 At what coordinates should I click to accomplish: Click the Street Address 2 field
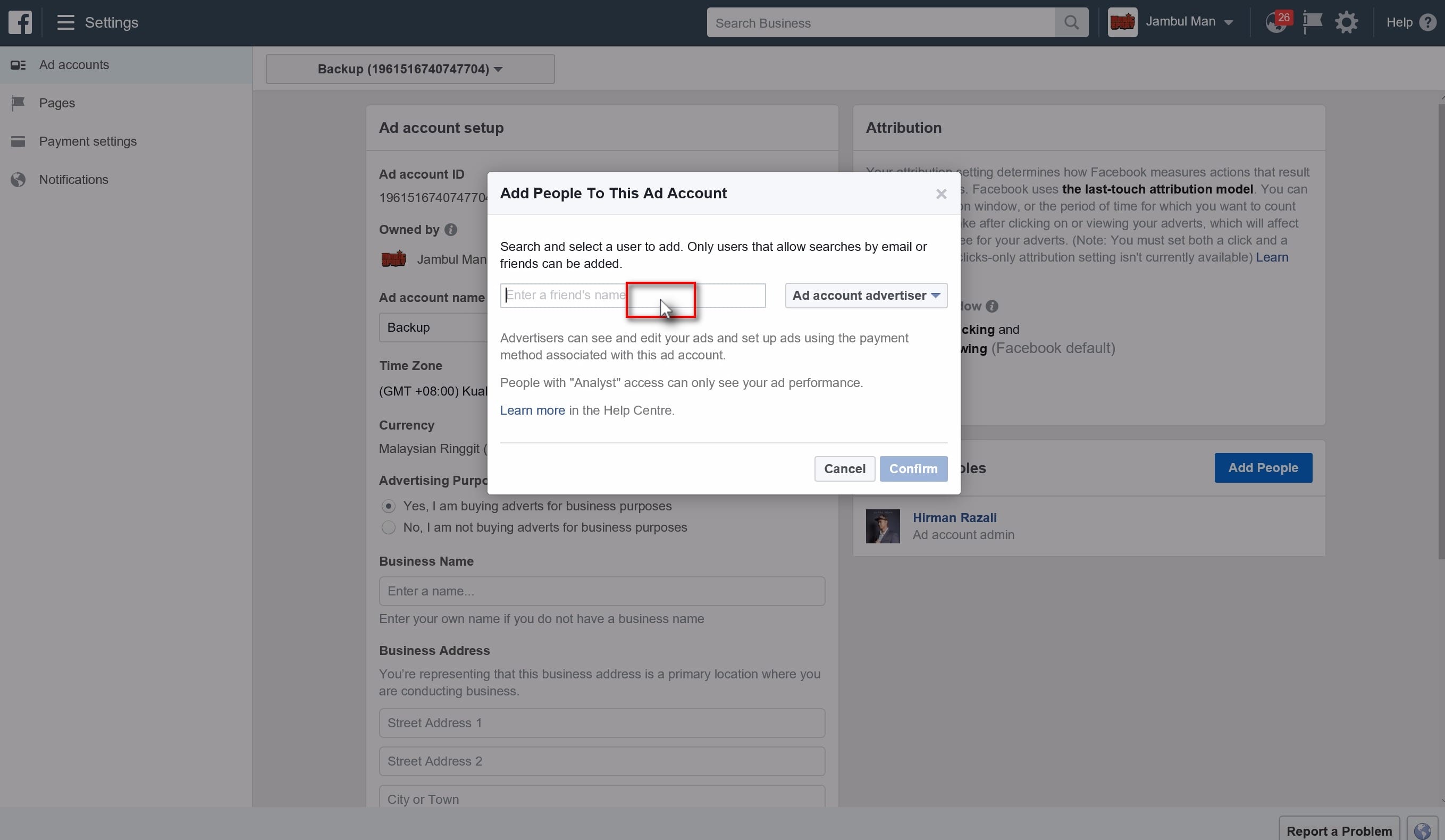click(x=601, y=761)
